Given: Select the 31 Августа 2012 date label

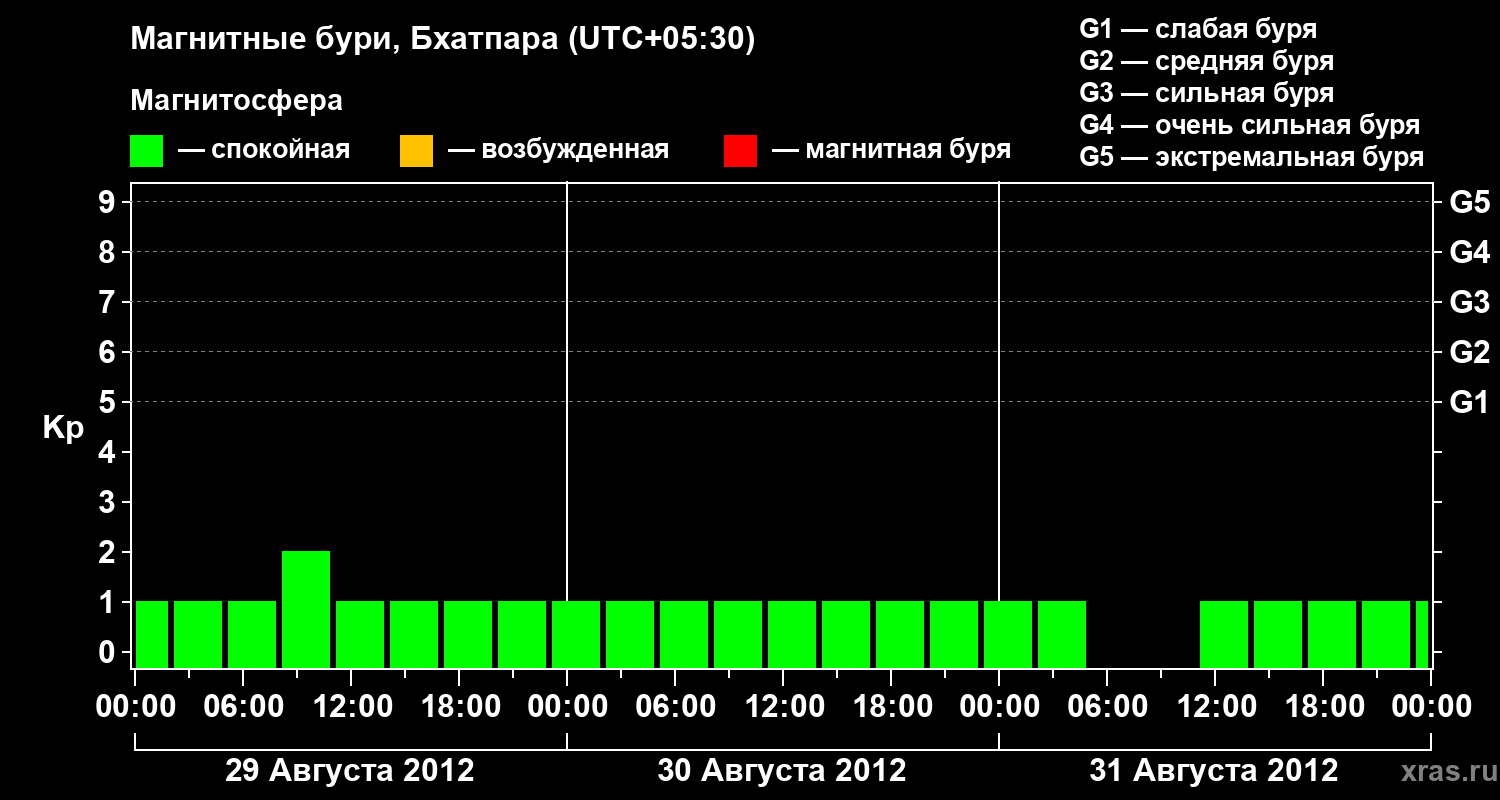Looking at the screenshot, I should coord(1214,771).
